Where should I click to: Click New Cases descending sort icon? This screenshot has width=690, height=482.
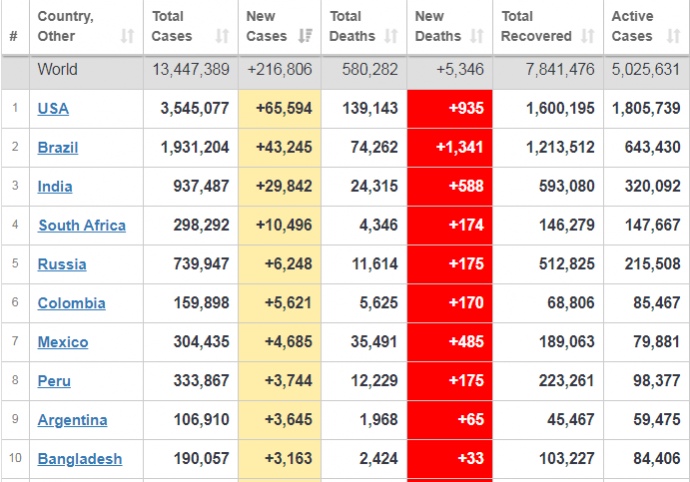click(308, 36)
